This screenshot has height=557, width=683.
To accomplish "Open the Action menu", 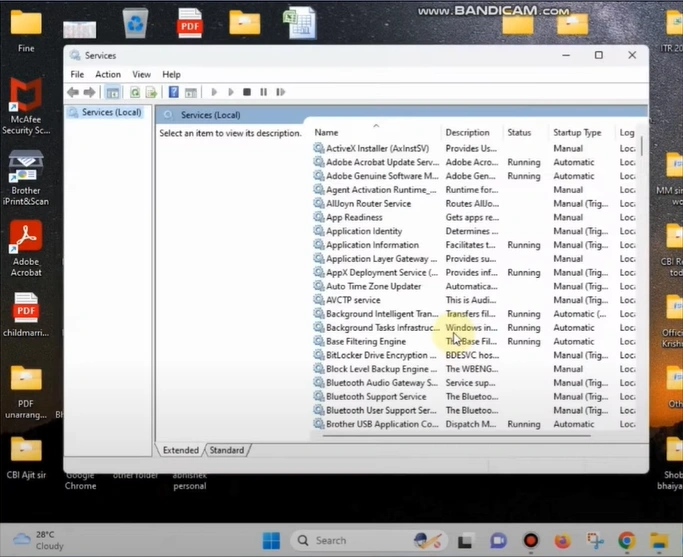I will [108, 74].
